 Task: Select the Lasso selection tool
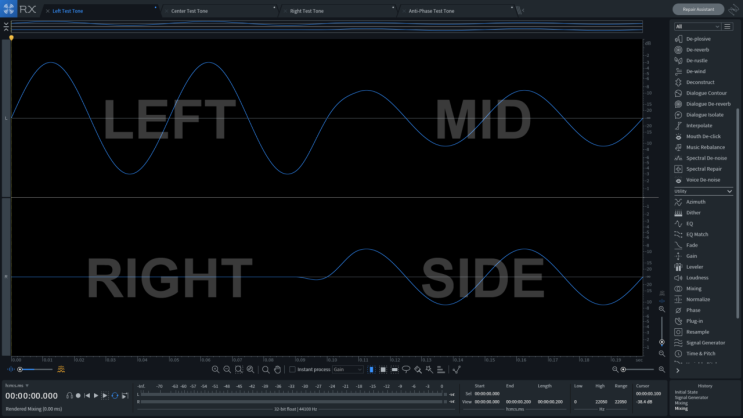tap(406, 370)
